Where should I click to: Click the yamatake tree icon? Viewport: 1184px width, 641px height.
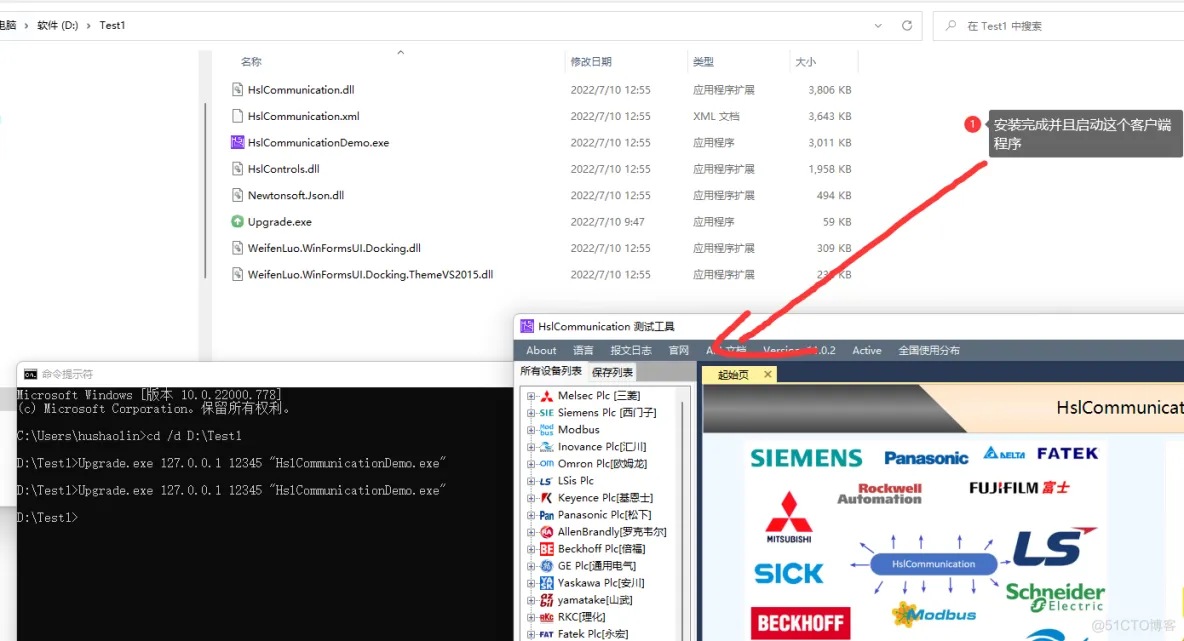(x=547, y=600)
